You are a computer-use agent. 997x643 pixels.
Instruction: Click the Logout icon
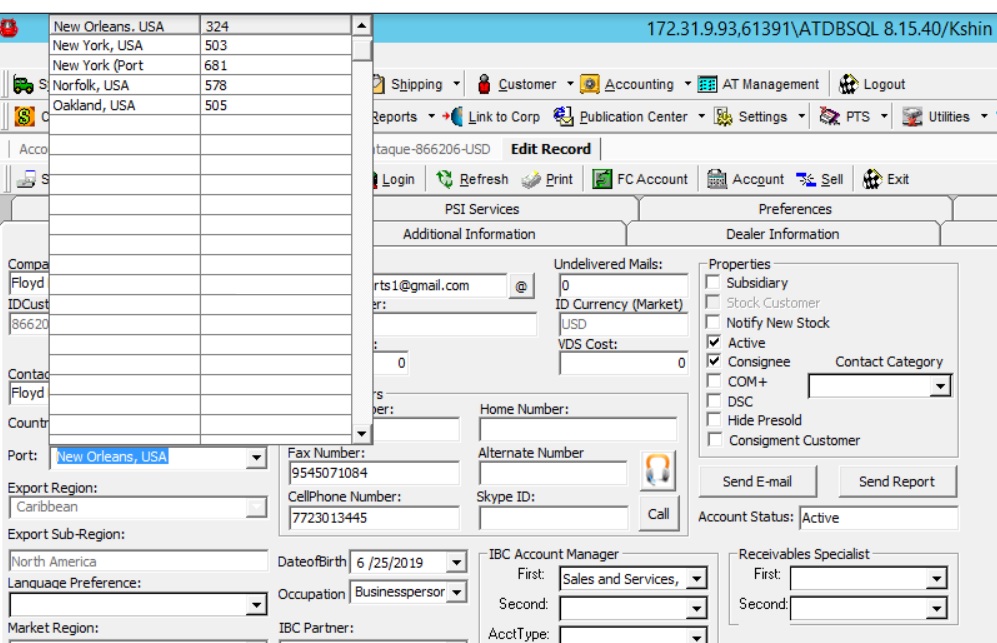click(848, 84)
